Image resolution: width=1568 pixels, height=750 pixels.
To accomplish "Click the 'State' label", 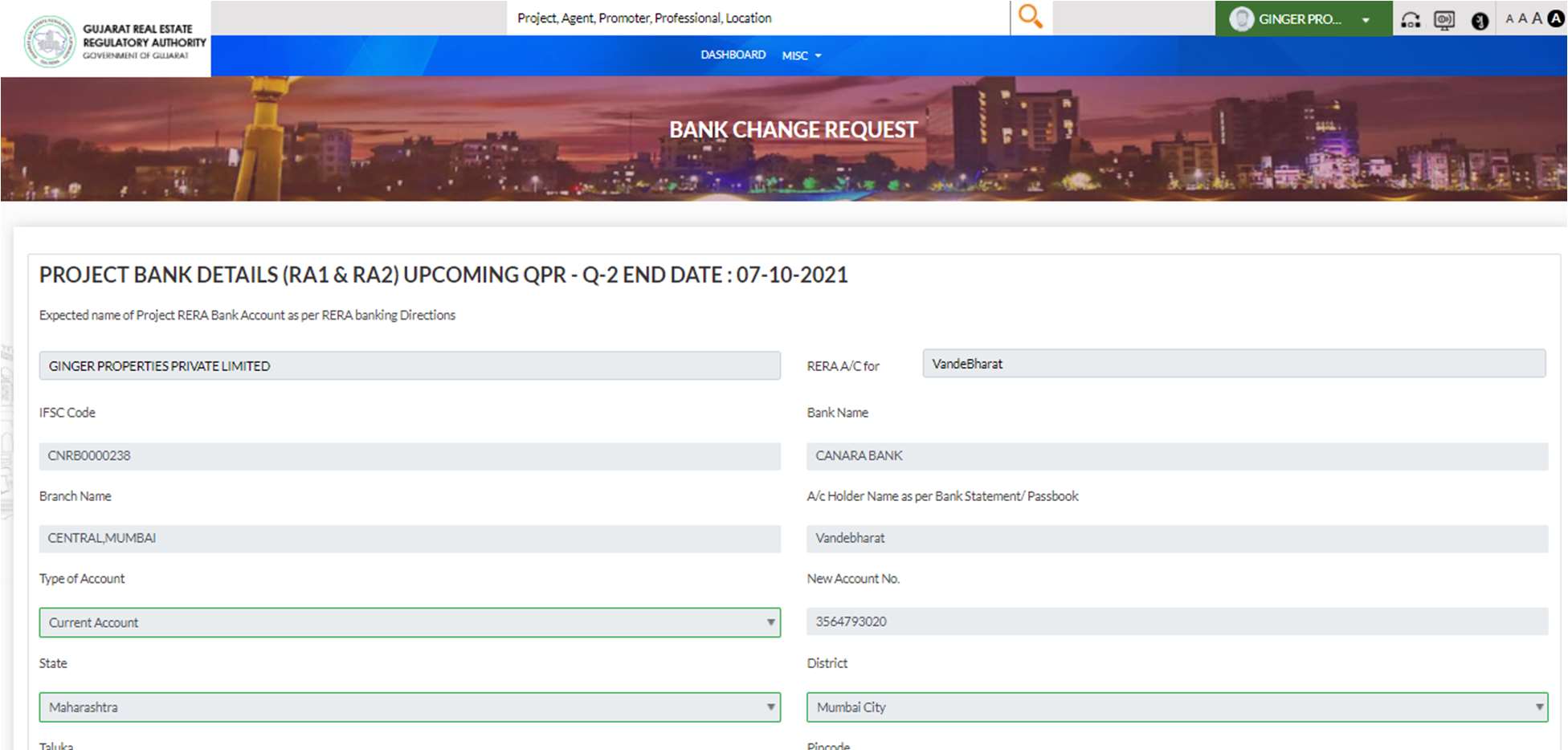I will click(53, 663).
